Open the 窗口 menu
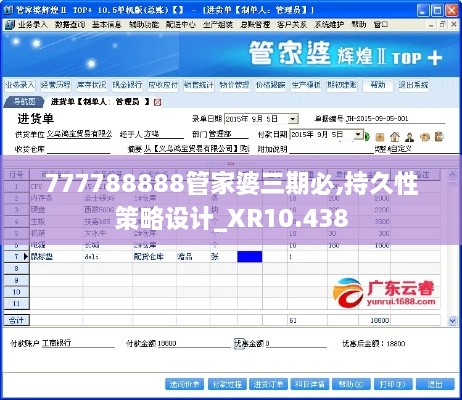 point(381,25)
